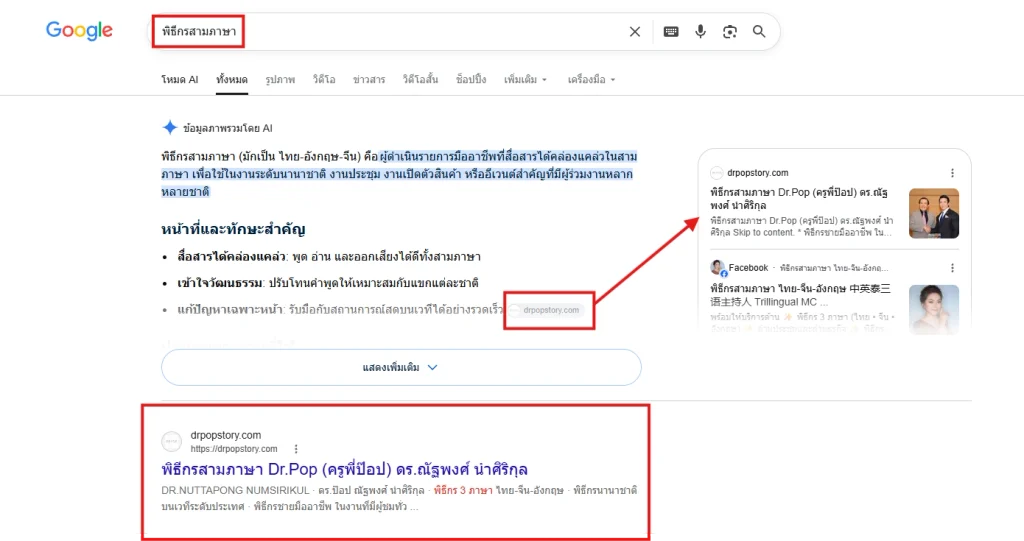Open the ข่าวสาร news tab
The image size is (1024, 541).
[x=369, y=80]
